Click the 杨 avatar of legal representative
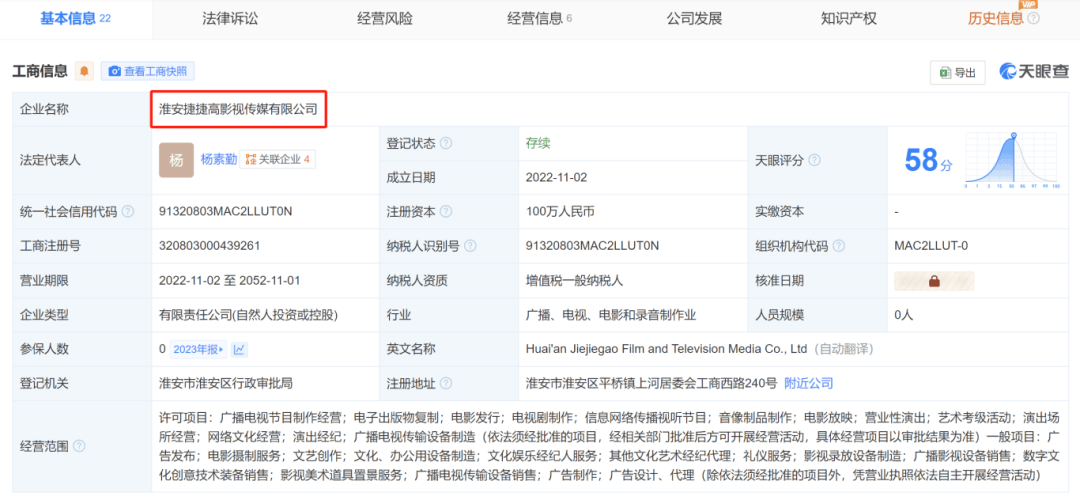This screenshot has height=500, width=1080. click(x=176, y=160)
